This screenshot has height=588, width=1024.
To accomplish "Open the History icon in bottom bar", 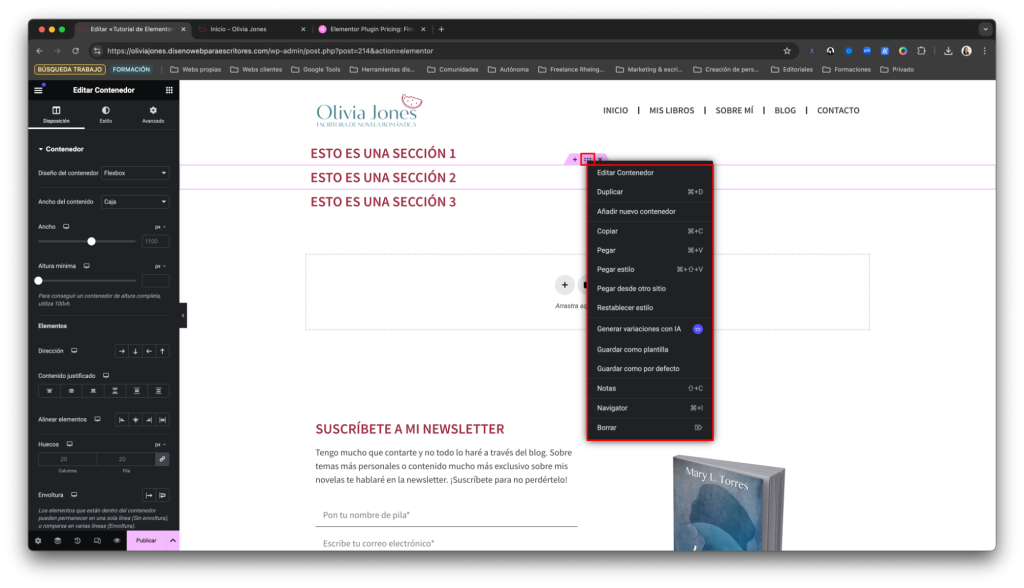I will click(77, 540).
